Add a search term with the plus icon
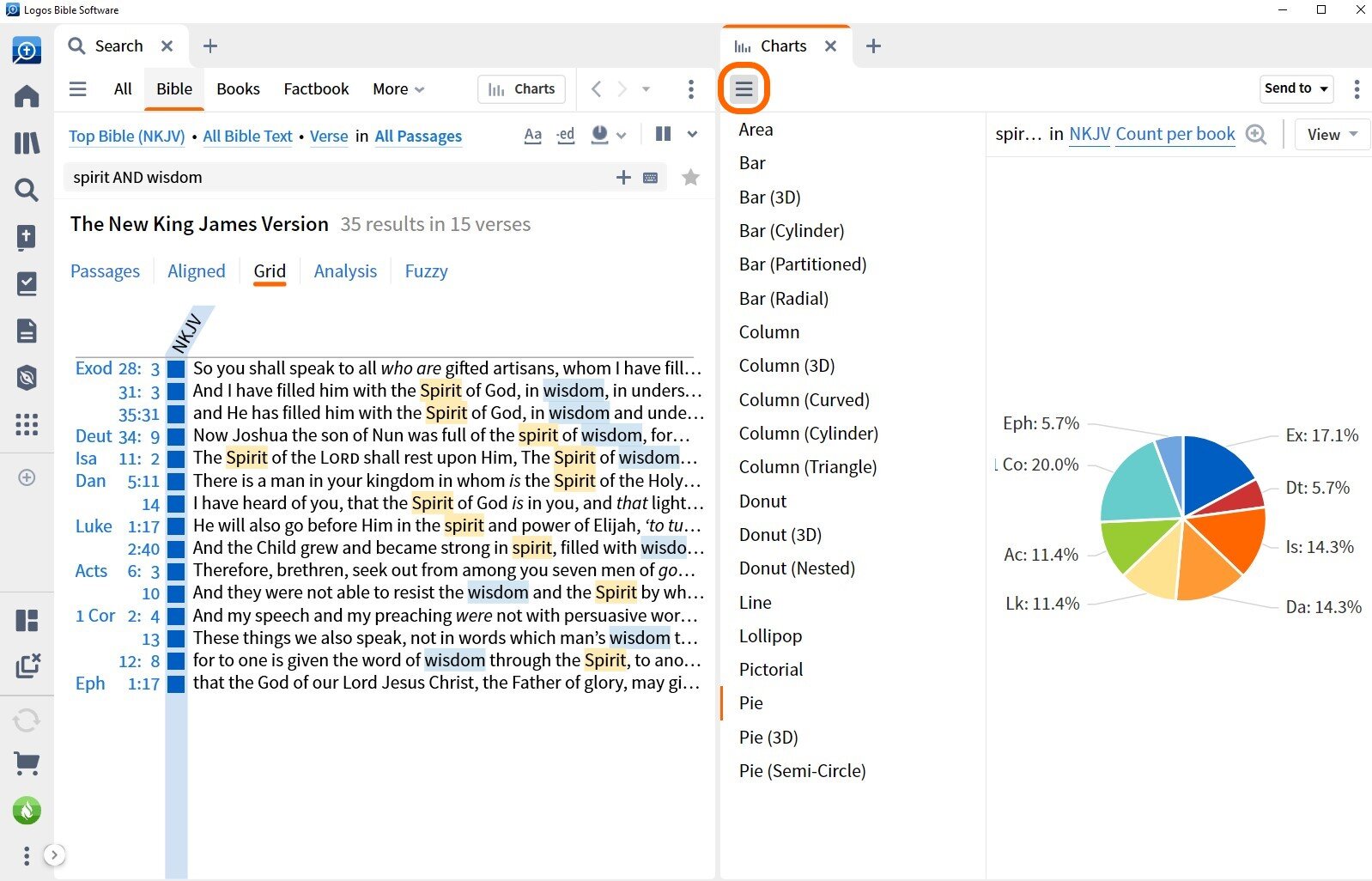Image resolution: width=1372 pixels, height=881 pixels. [624, 178]
